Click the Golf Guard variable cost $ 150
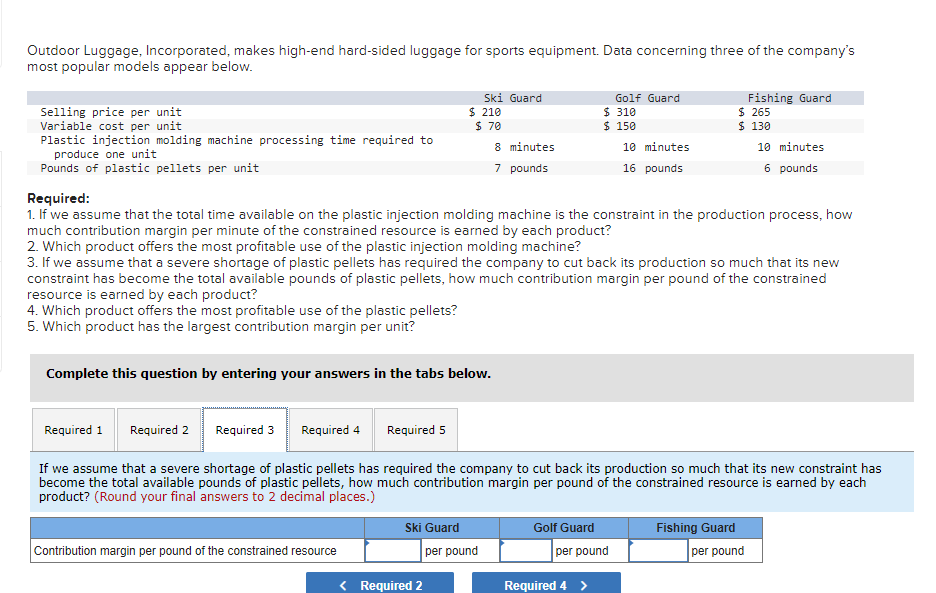 coord(620,127)
